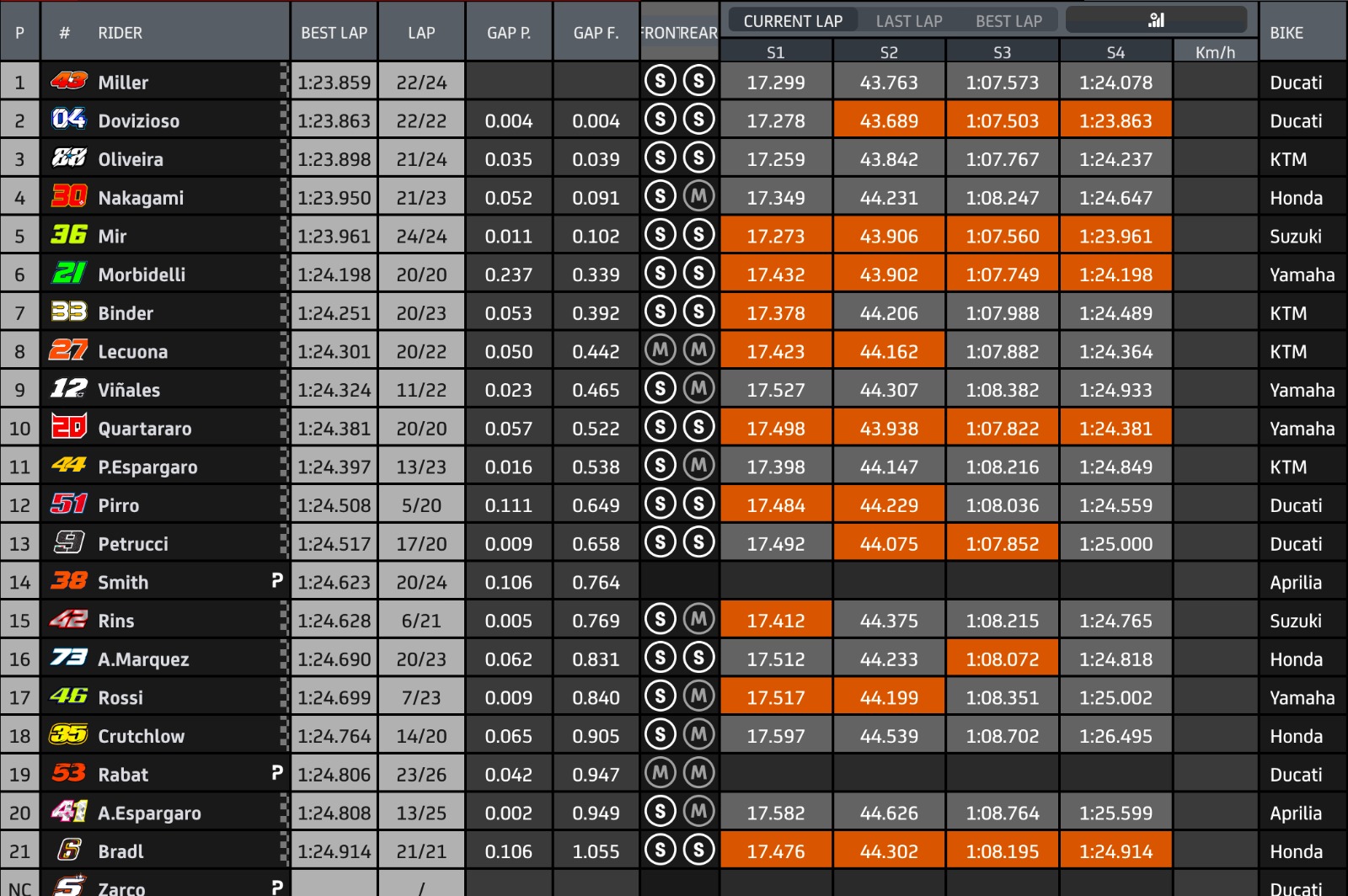This screenshot has height=896, width=1348.
Task: Sort by the RIDER column header
Action: click(120, 33)
